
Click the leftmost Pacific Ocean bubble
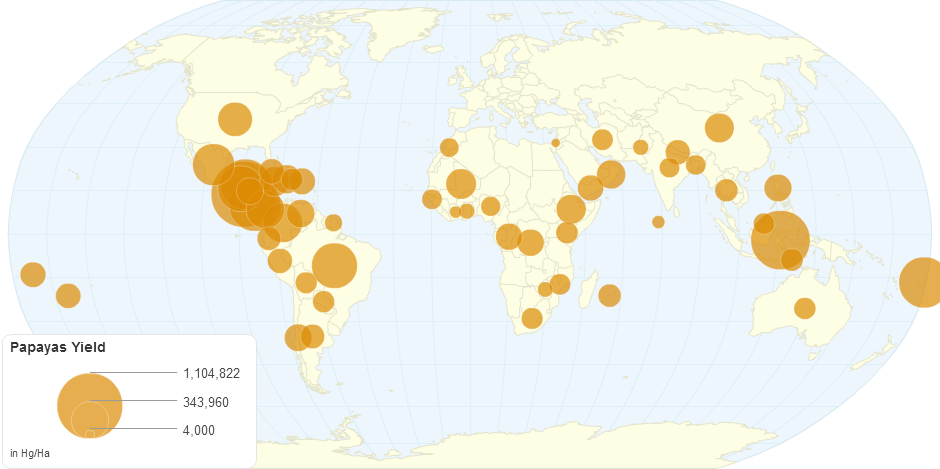[33, 274]
